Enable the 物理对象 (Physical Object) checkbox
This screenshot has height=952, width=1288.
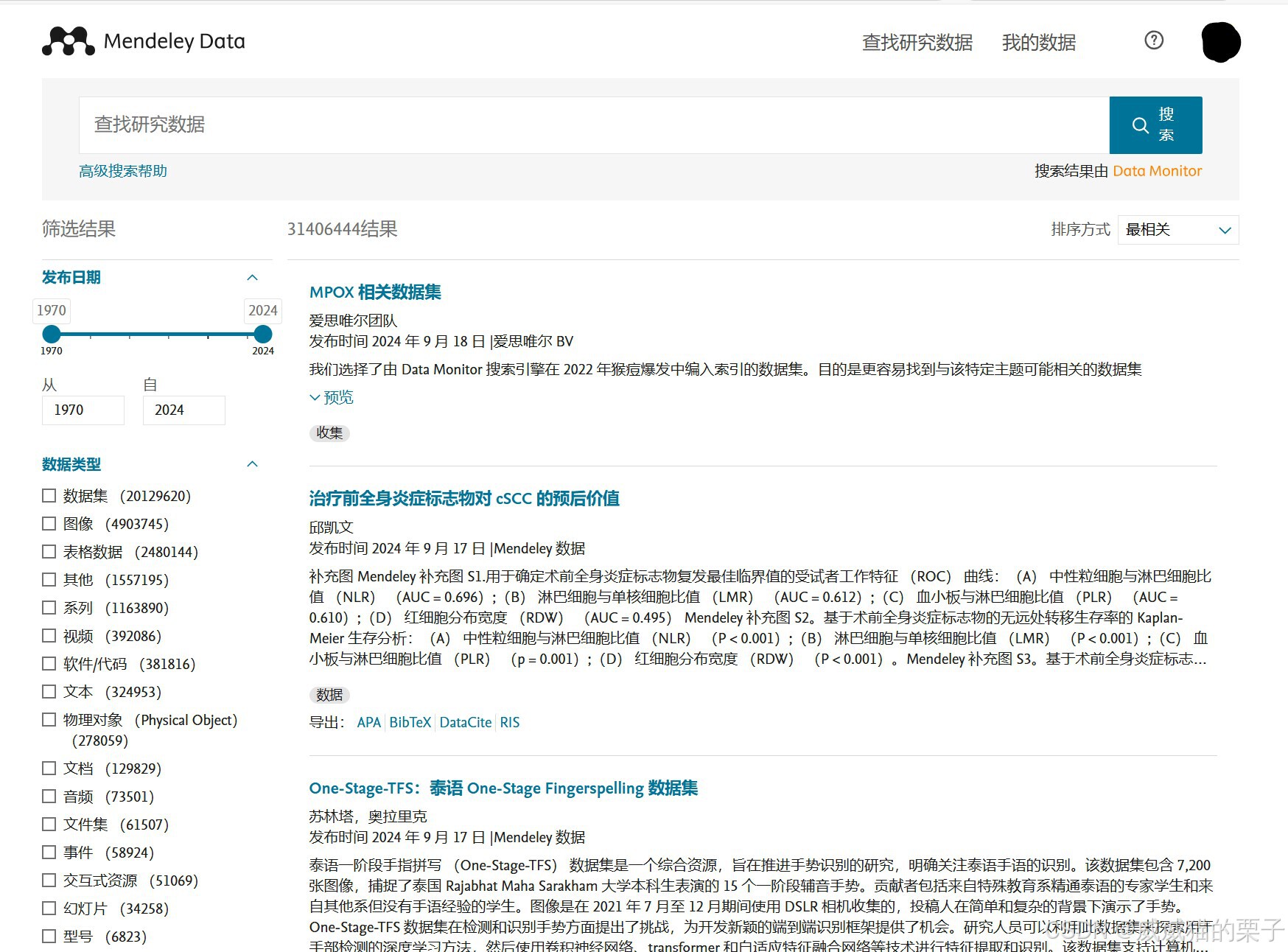[x=49, y=720]
